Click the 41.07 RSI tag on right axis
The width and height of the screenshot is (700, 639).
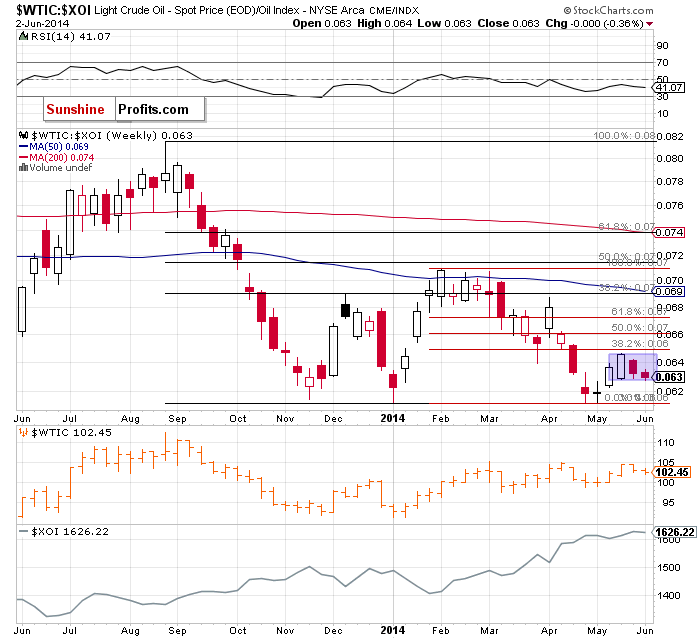(x=670, y=88)
